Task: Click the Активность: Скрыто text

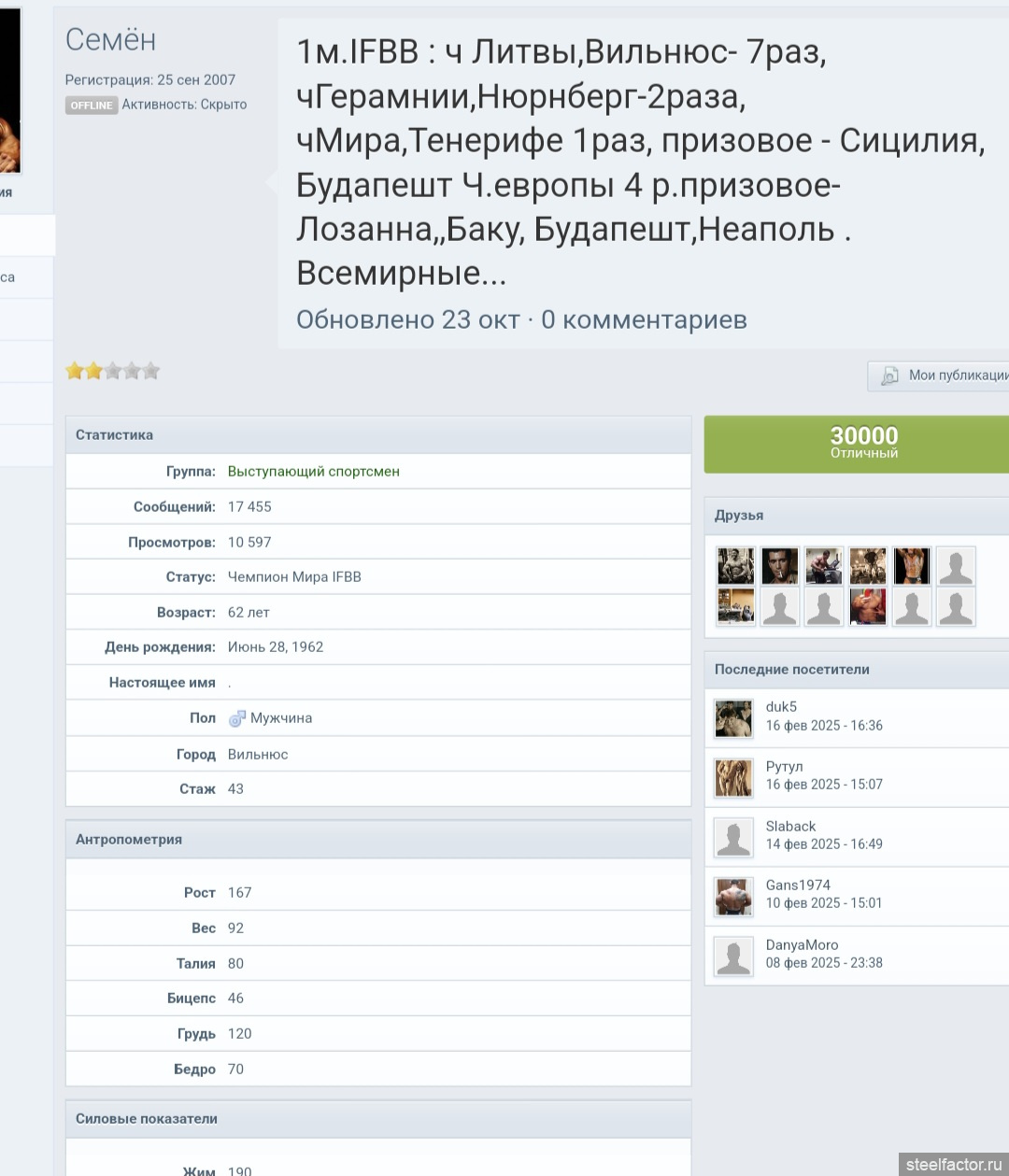Action: click(x=184, y=105)
